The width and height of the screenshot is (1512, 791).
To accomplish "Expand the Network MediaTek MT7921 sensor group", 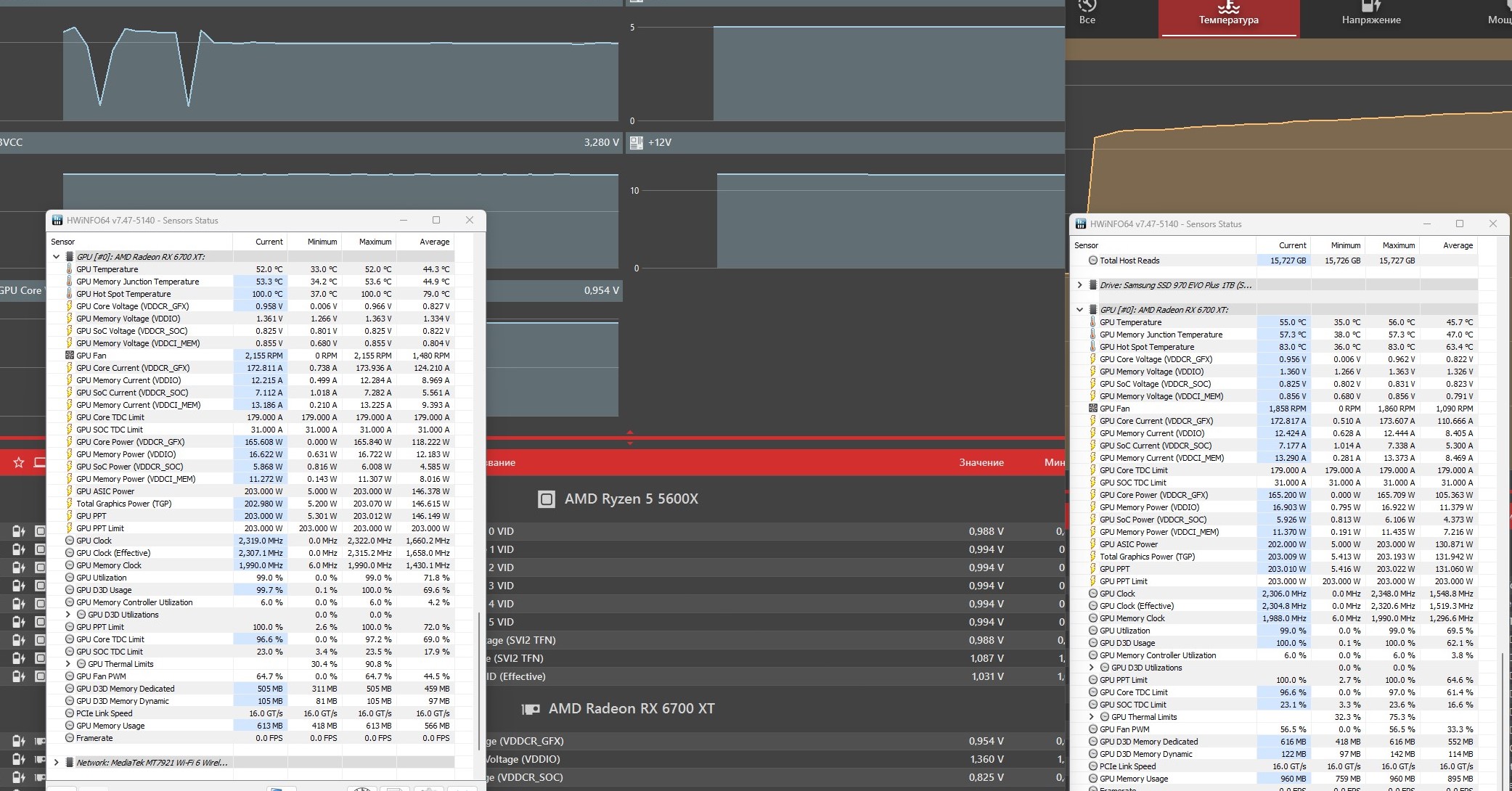I will [57, 763].
